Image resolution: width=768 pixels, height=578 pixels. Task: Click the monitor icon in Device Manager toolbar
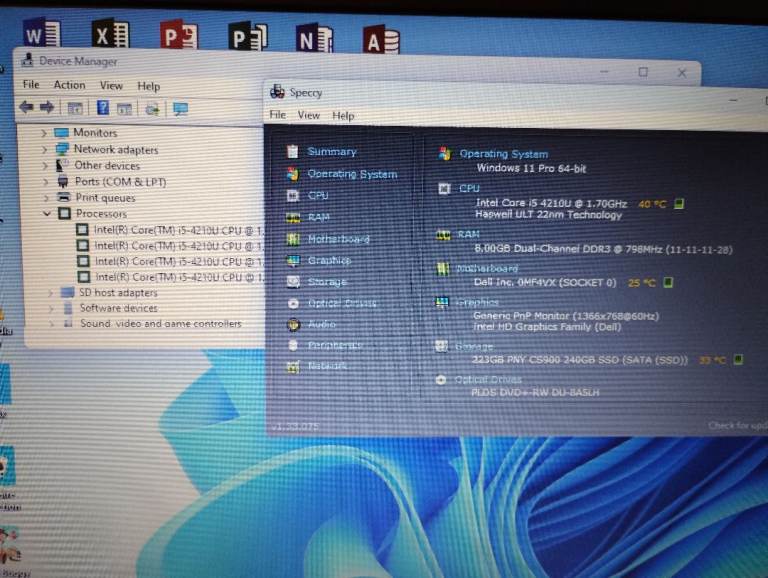[x=180, y=109]
